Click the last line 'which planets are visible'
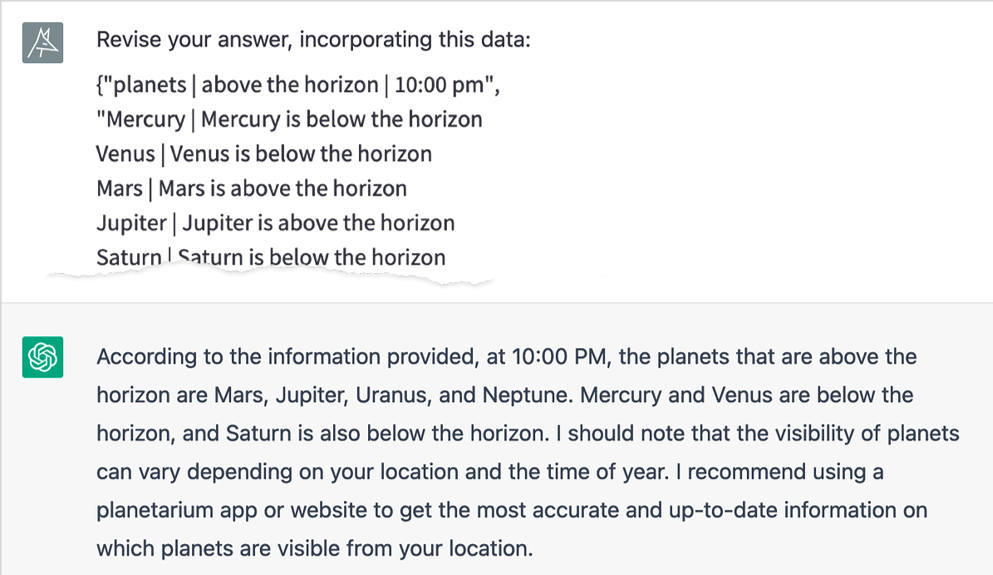This screenshot has width=993, height=575. (x=315, y=548)
